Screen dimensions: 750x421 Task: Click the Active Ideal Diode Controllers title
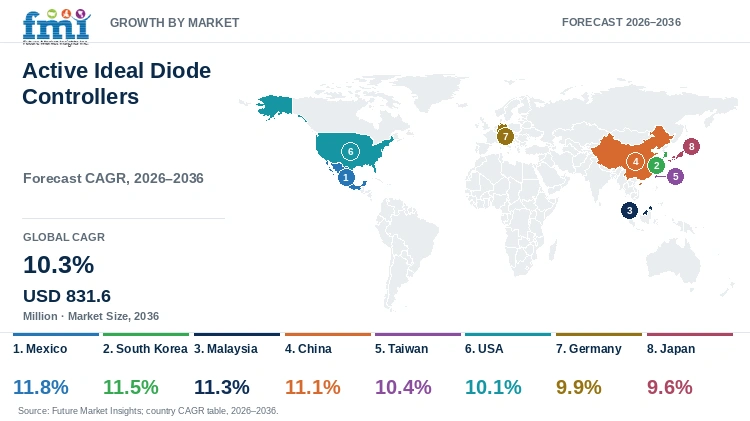pyautogui.click(x=117, y=84)
